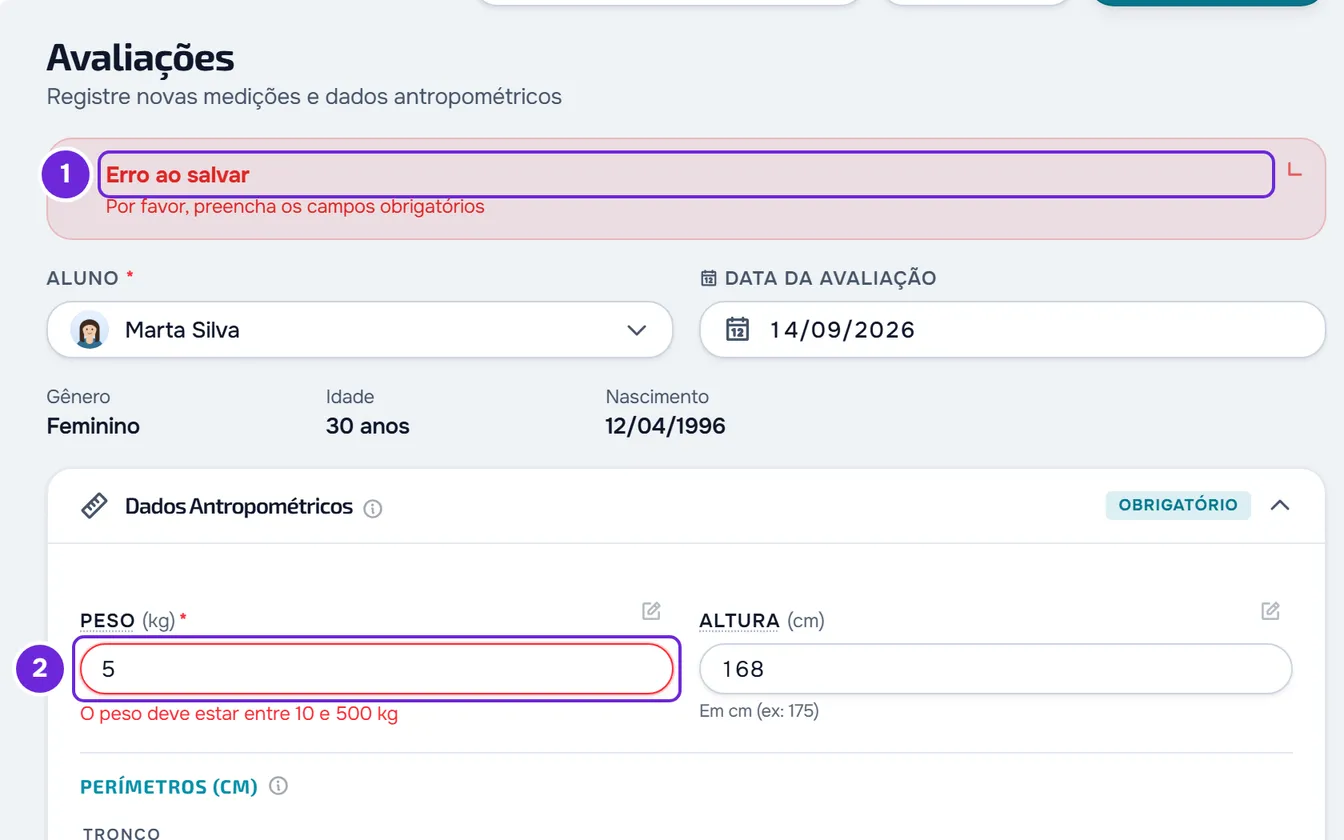The height and width of the screenshot is (840, 1344).
Task: Click the edit icon above the Altura field
Action: click(1270, 610)
